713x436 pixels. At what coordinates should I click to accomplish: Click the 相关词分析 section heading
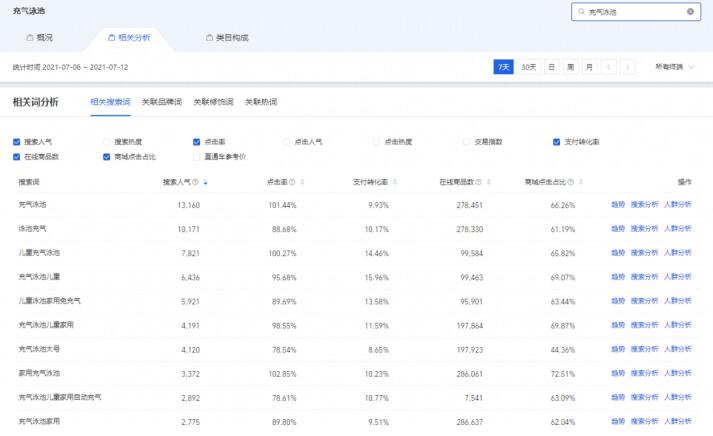[35, 102]
